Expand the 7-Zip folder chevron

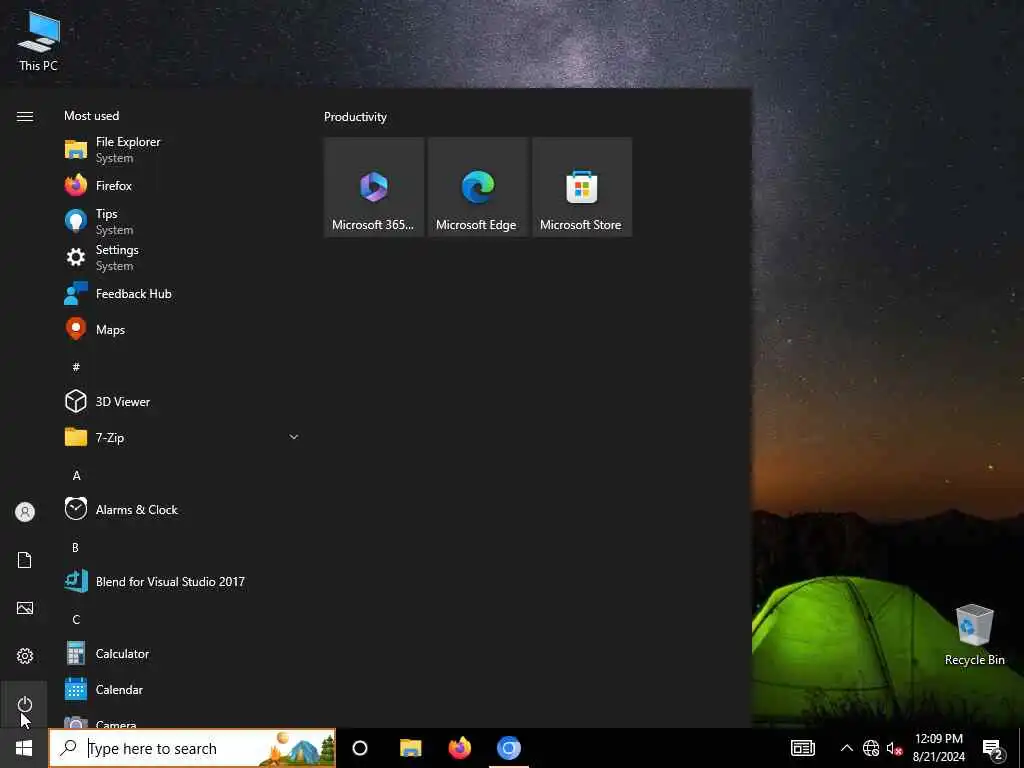click(x=294, y=437)
